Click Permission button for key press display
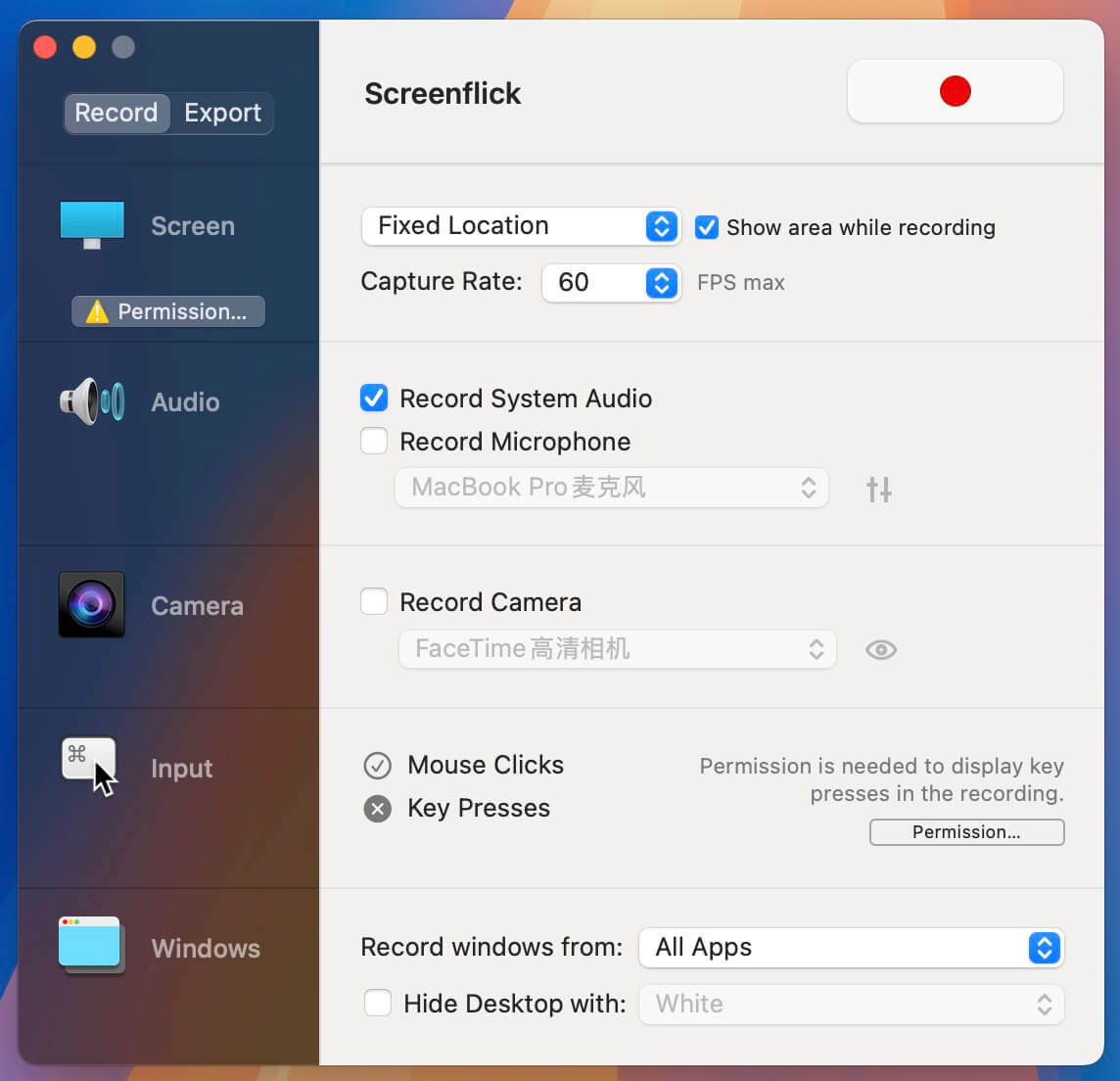This screenshot has width=1120, height=1081. click(966, 832)
